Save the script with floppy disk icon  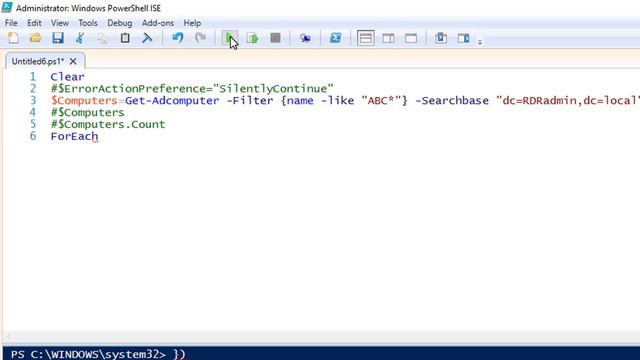(58, 38)
